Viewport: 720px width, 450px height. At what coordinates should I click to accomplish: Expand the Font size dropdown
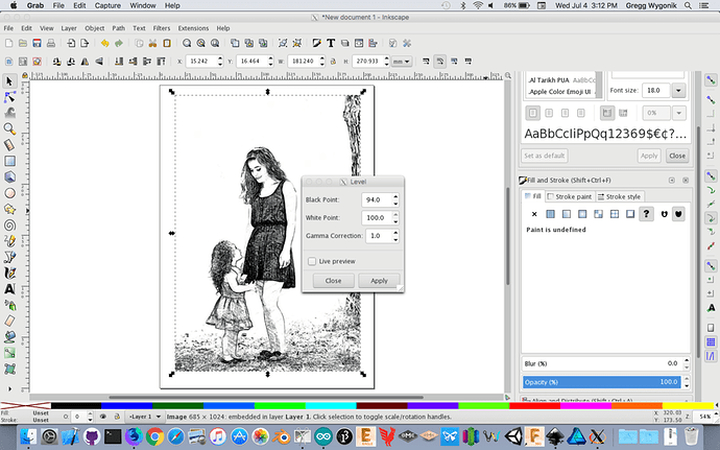(679, 90)
